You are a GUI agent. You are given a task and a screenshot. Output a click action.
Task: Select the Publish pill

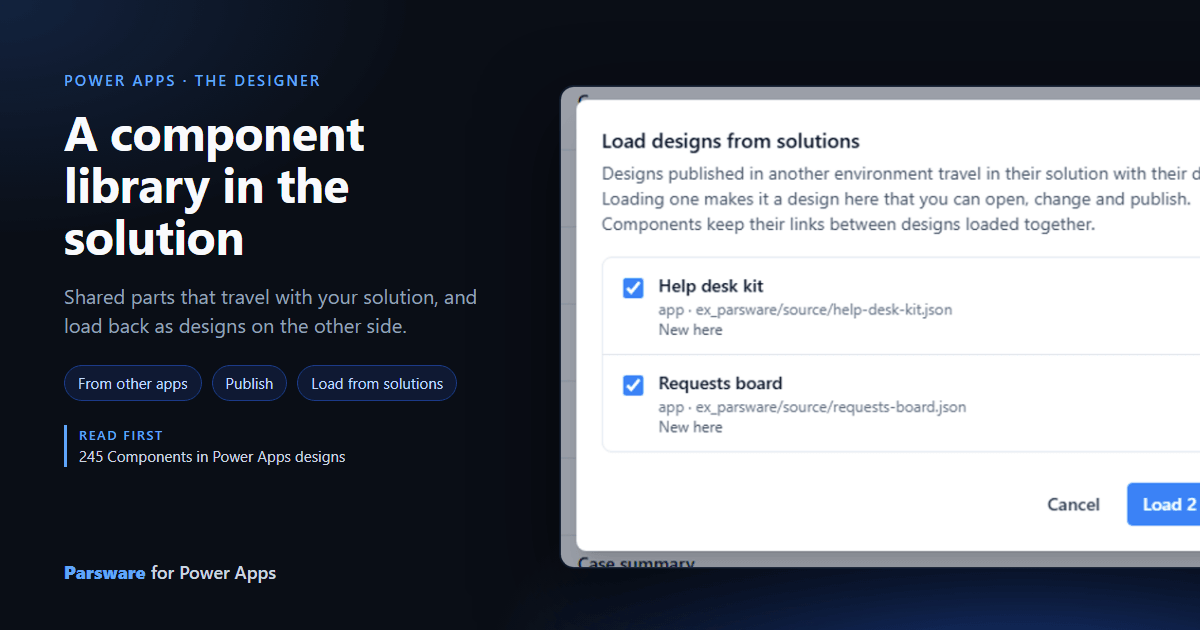tap(249, 384)
